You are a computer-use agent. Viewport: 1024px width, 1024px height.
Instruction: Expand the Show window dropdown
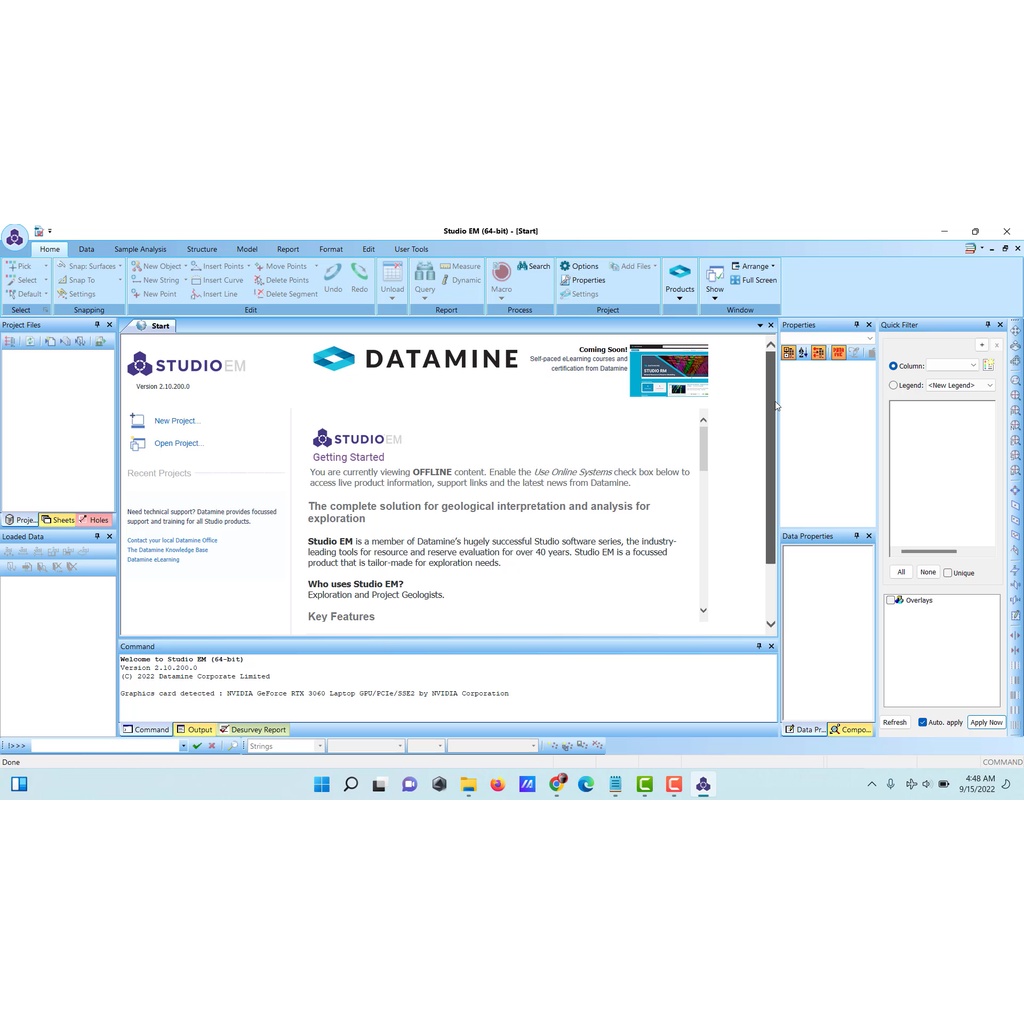coord(714,298)
